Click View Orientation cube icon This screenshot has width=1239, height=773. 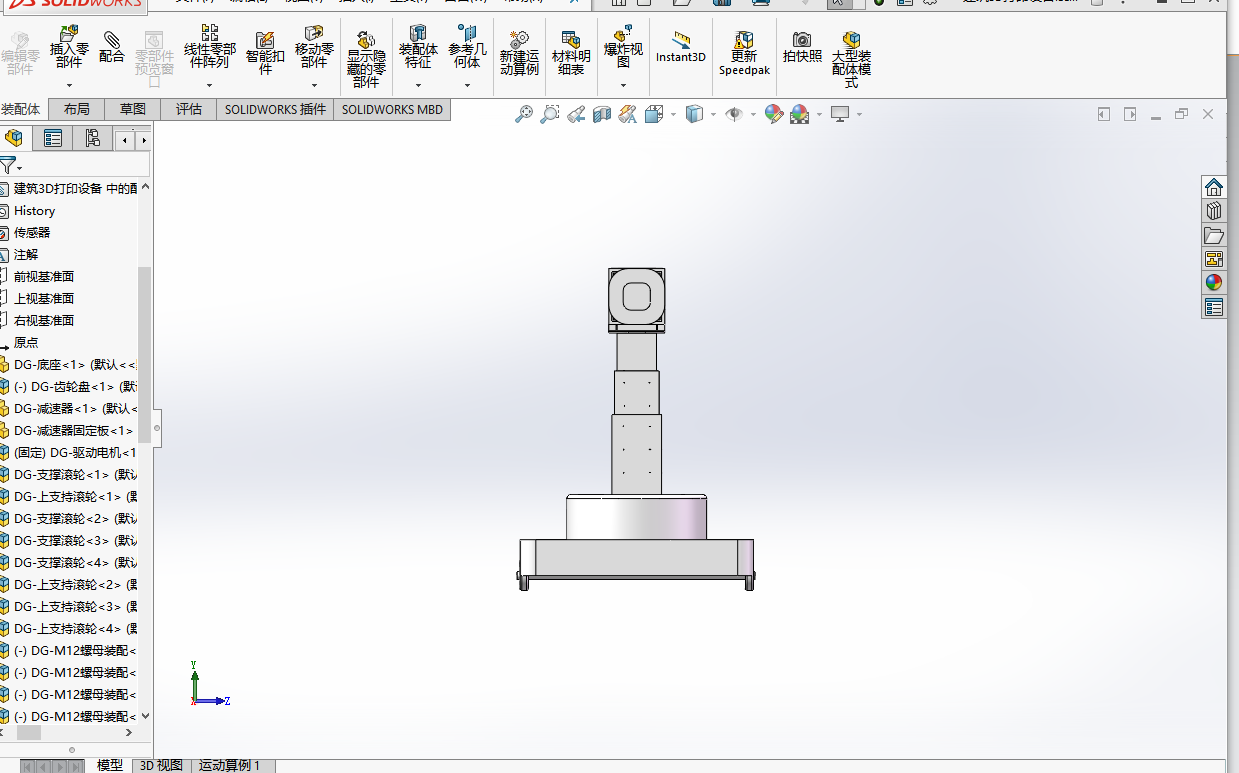click(654, 114)
